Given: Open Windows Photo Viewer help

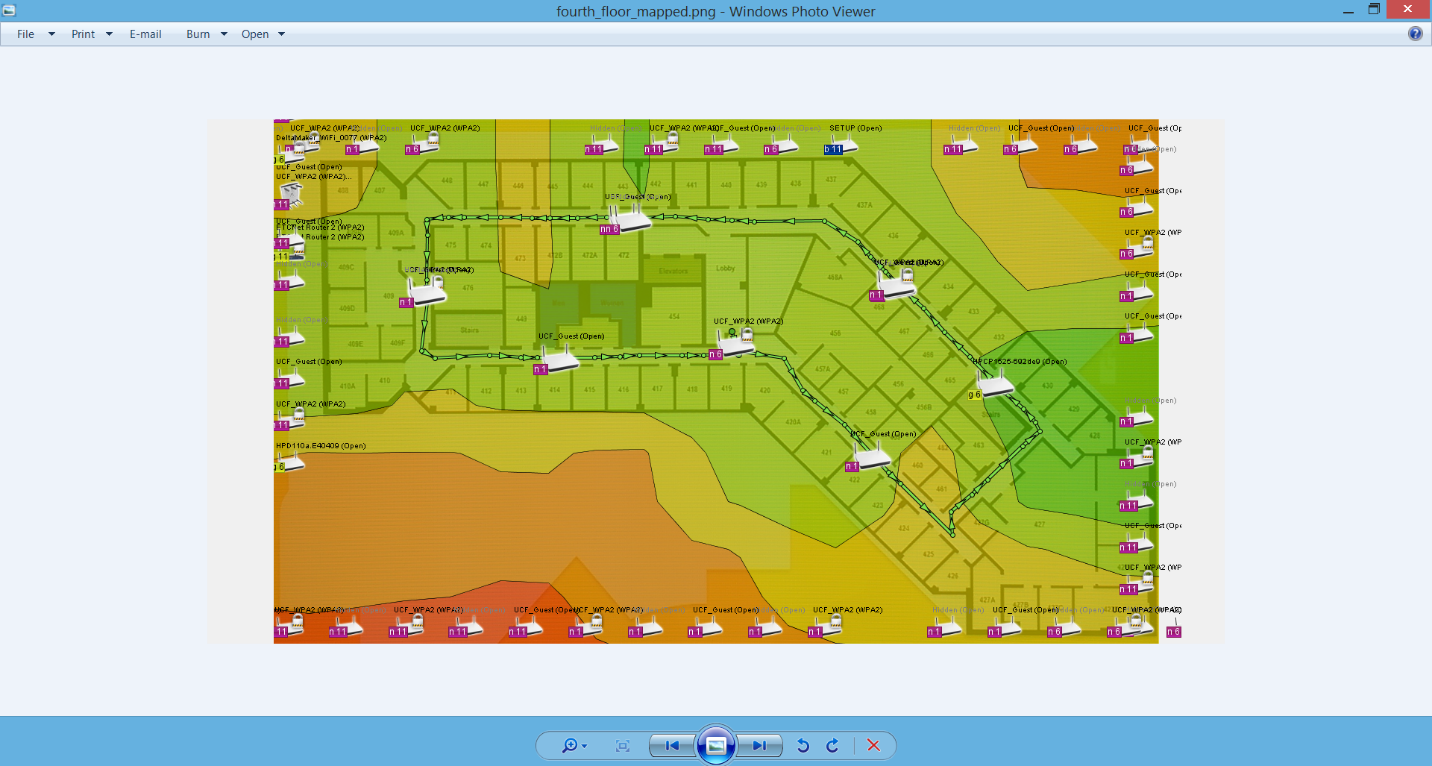Looking at the screenshot, I should point(1415,34).
